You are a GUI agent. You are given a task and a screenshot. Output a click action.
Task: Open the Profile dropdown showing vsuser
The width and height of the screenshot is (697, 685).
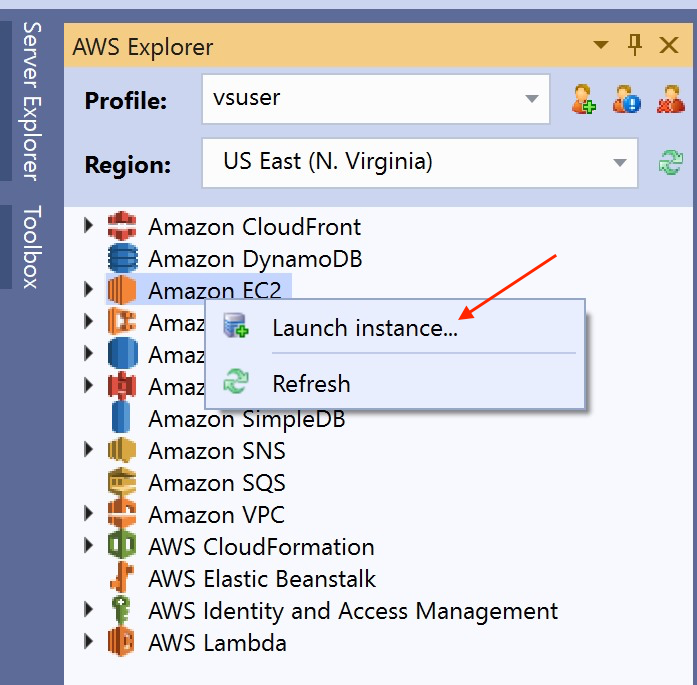click(376, 99)
